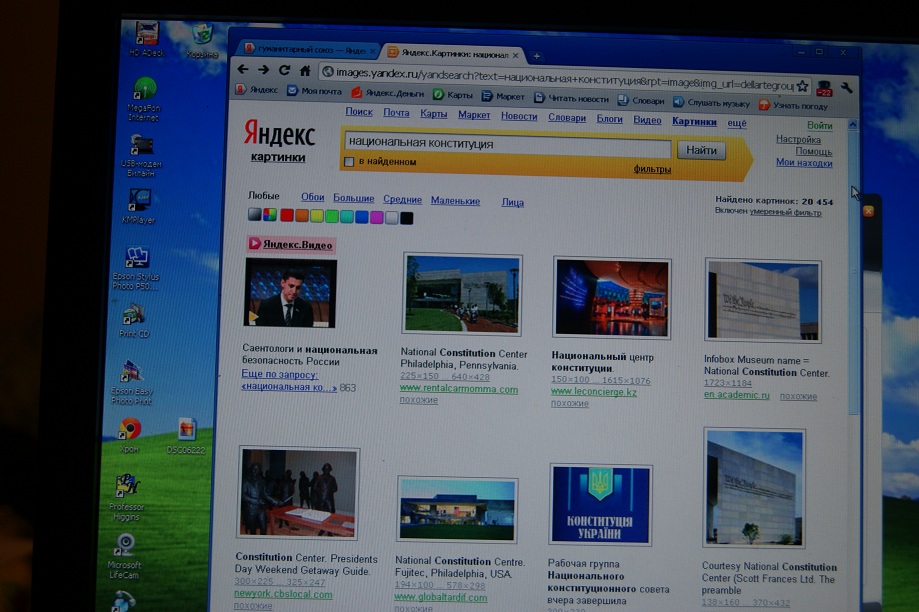This screenshot has height=612, width=919.
Task: Open the Узнать погоду bookmark
Action: pos(793,106)
